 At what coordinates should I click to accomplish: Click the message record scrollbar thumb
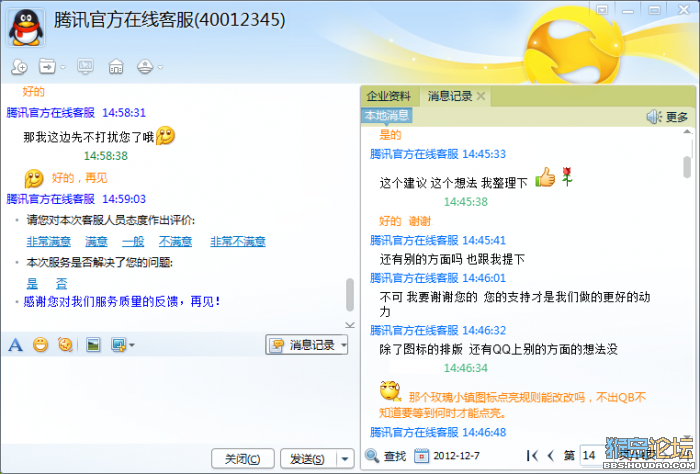tap(687, 167)
